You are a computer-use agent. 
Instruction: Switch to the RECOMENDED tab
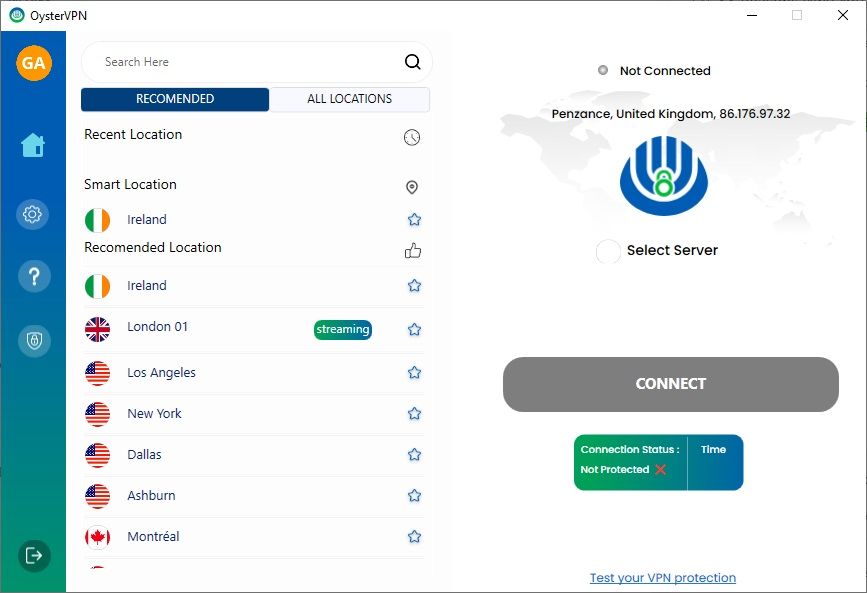click(174, 99)
